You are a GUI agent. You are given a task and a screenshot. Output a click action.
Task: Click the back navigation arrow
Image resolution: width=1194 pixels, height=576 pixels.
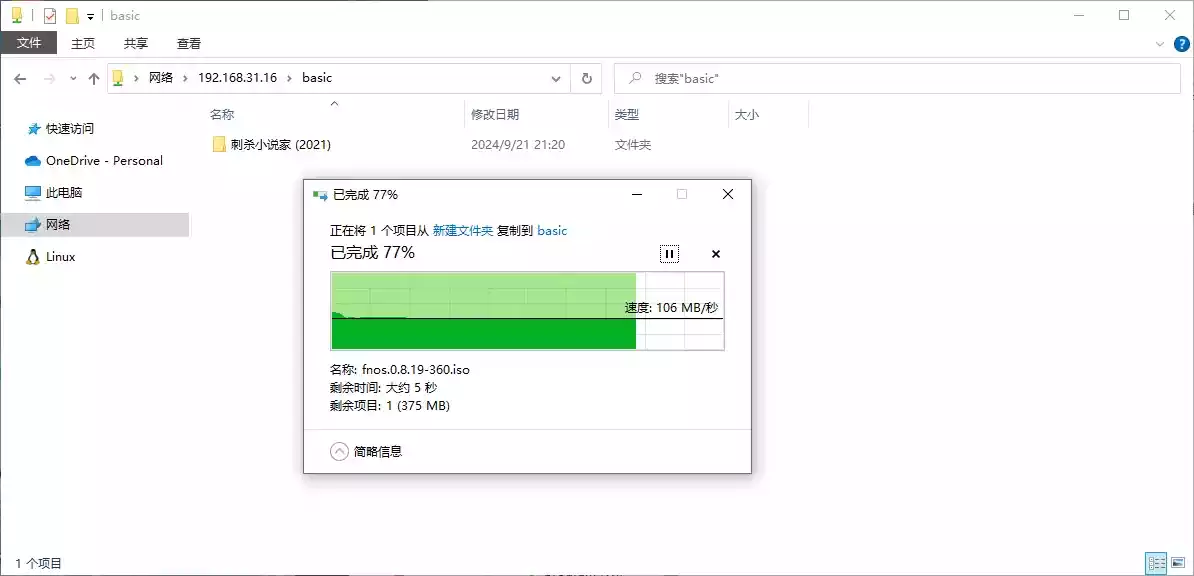(21, 78)
